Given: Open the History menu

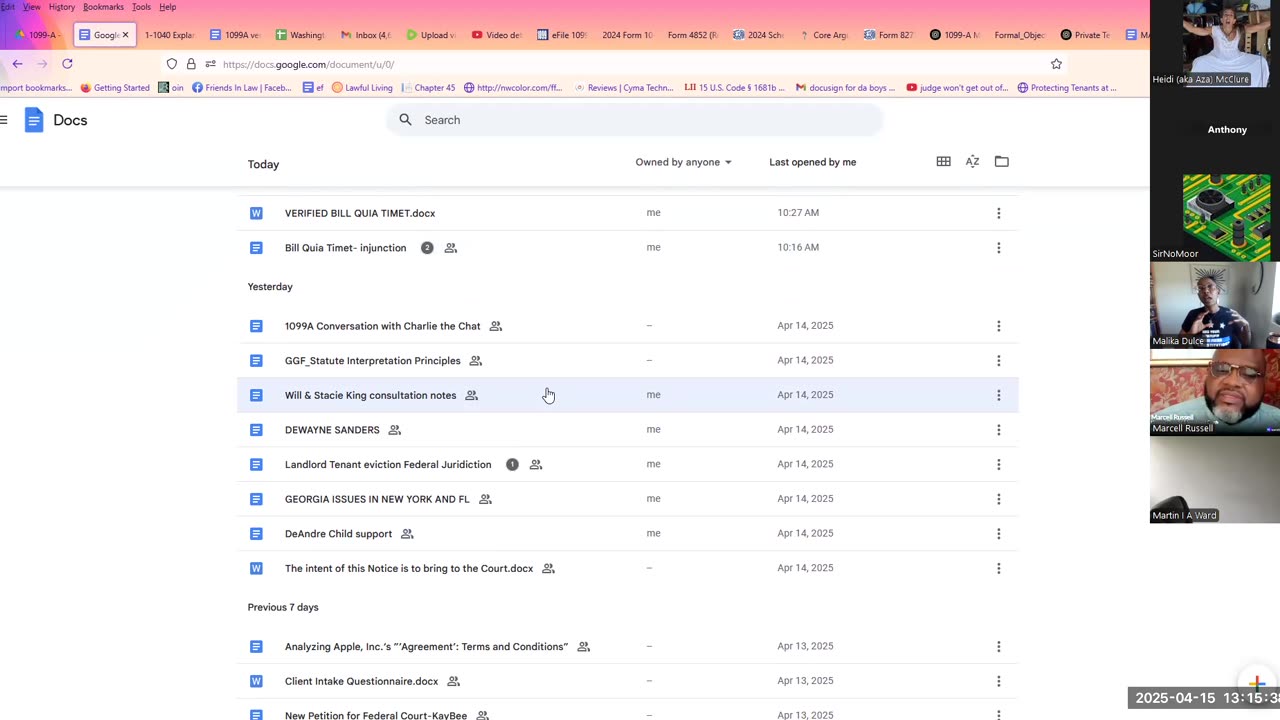Looking at the screenshot, I should (62, 7).
